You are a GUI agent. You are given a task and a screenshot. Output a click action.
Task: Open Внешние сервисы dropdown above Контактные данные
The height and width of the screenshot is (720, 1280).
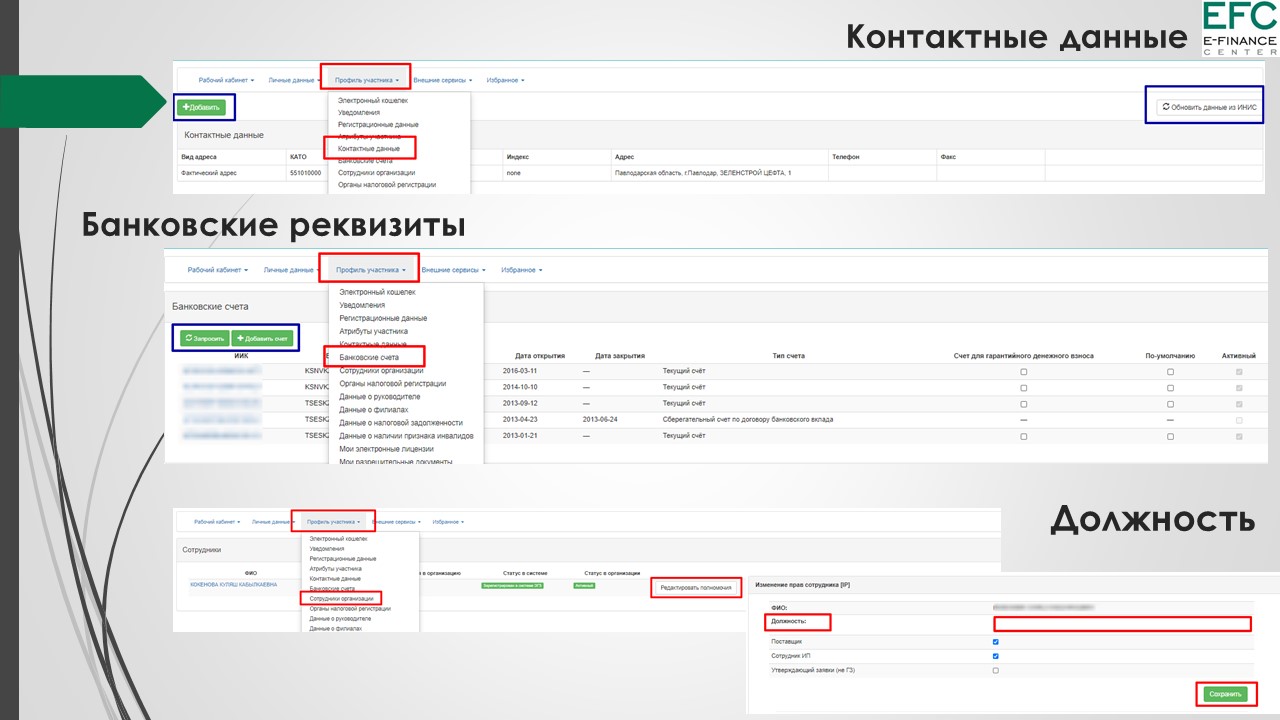click(443, 80)
